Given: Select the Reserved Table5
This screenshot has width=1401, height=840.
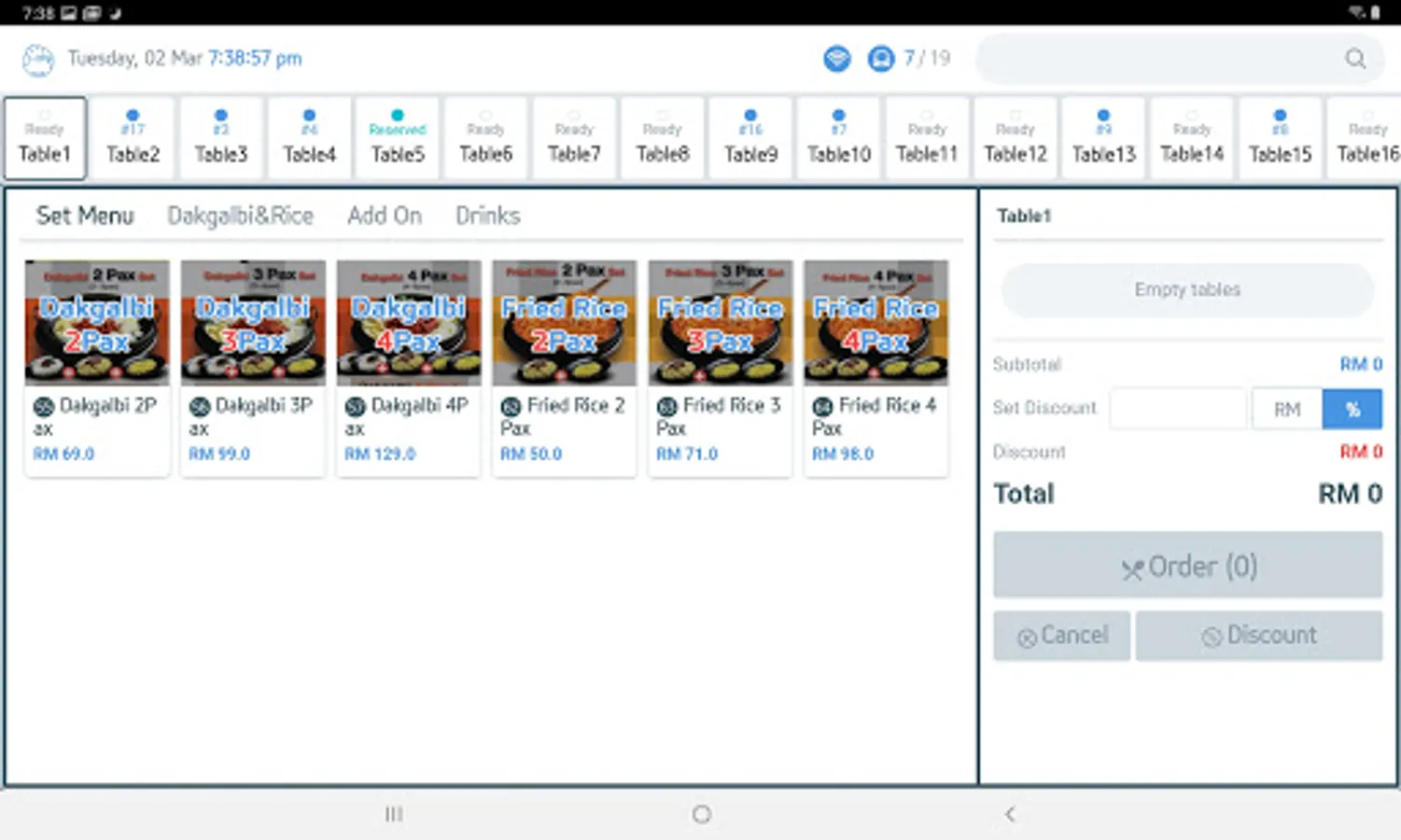Looking at the screenshot, I should click(x=398, y=138).
